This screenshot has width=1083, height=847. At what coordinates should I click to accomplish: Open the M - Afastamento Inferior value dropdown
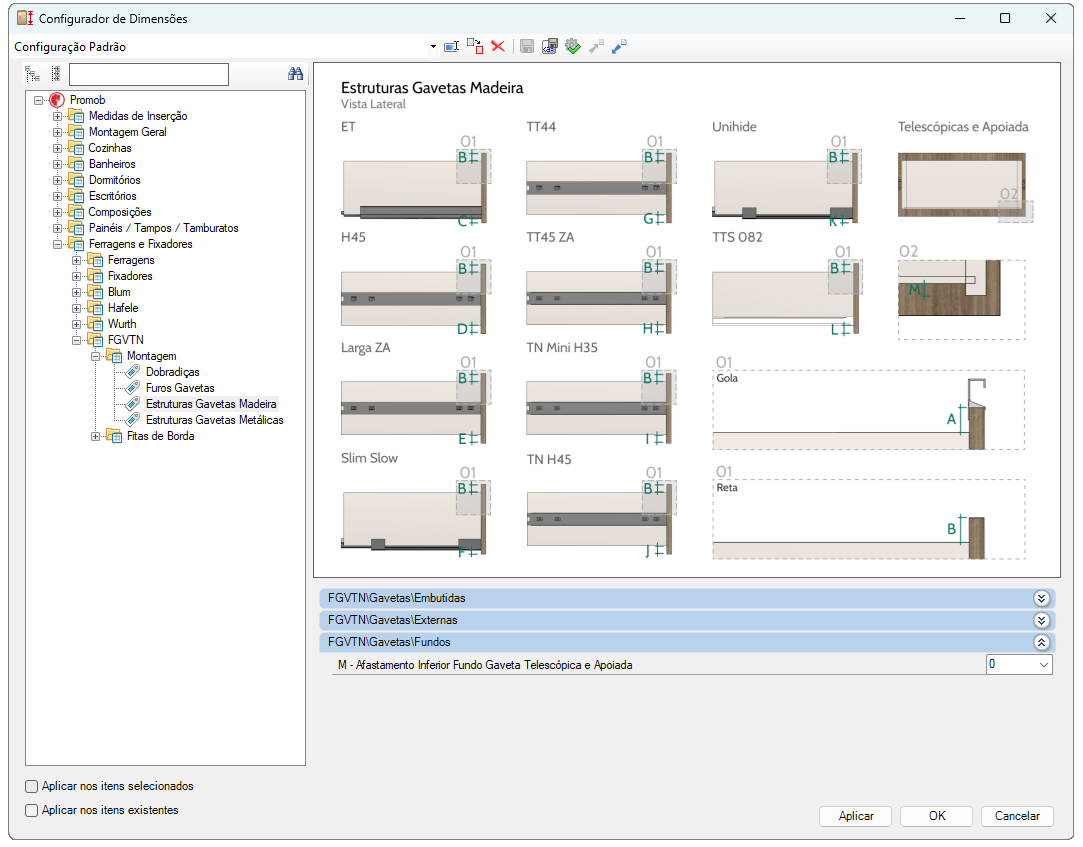pyautogui.click(x=1044, y=665)
